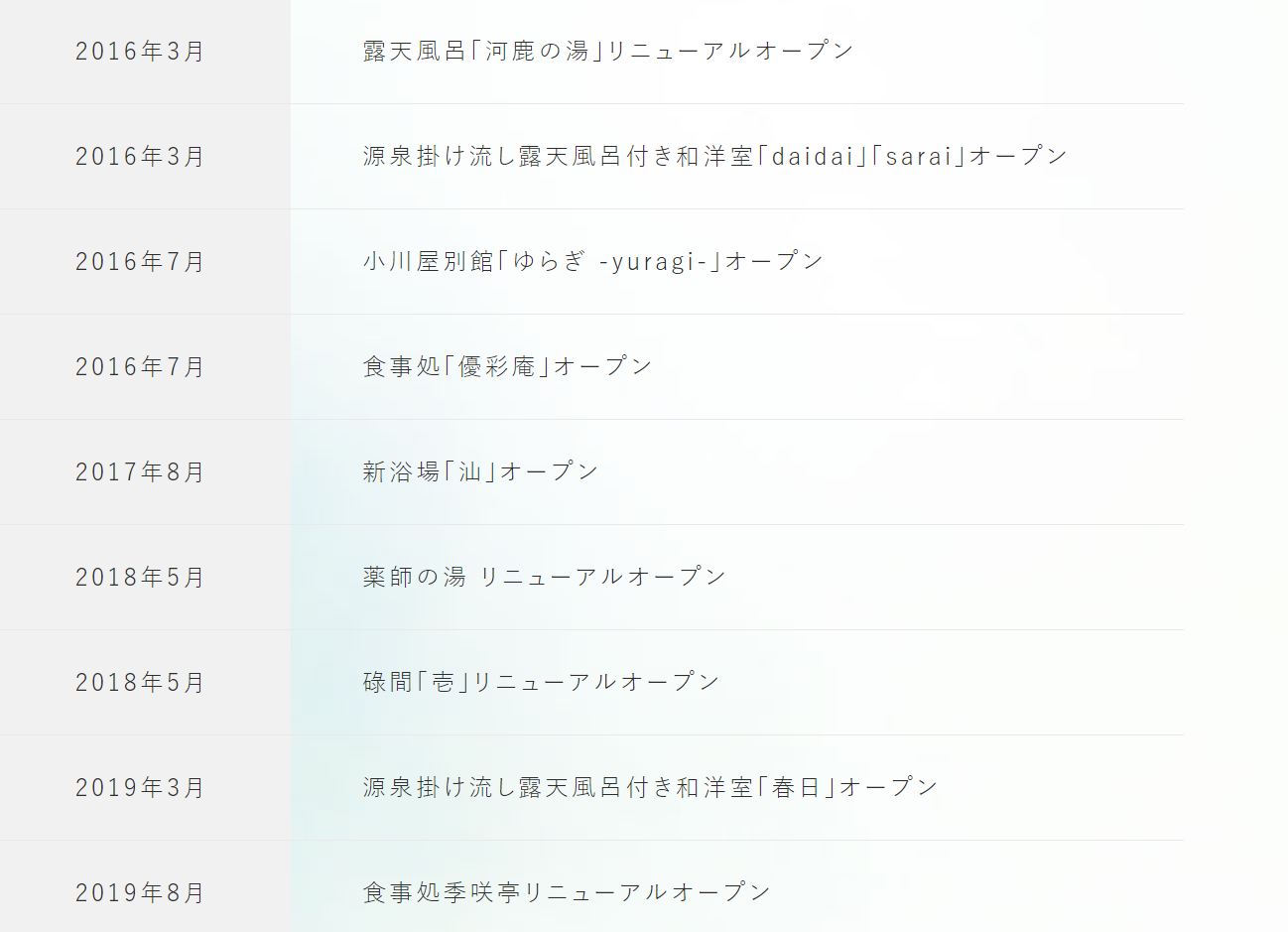The width and height of the screenshot is (1288, 932).
Task: Select the 2016年7月 date beside 優彩庵
Action: pos(140,367)
